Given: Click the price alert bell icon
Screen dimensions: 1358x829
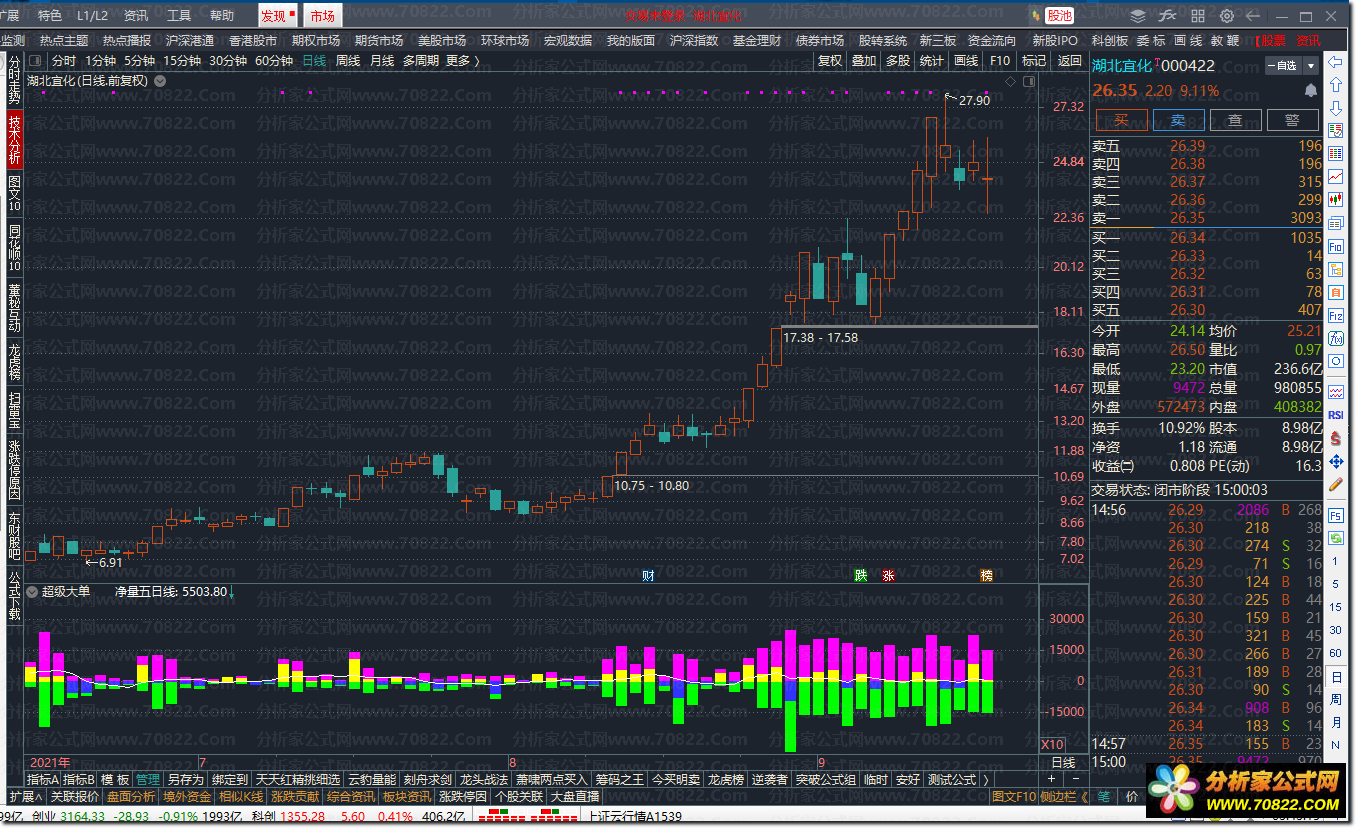Looking at the screenshot, I should coord(1311,90).
